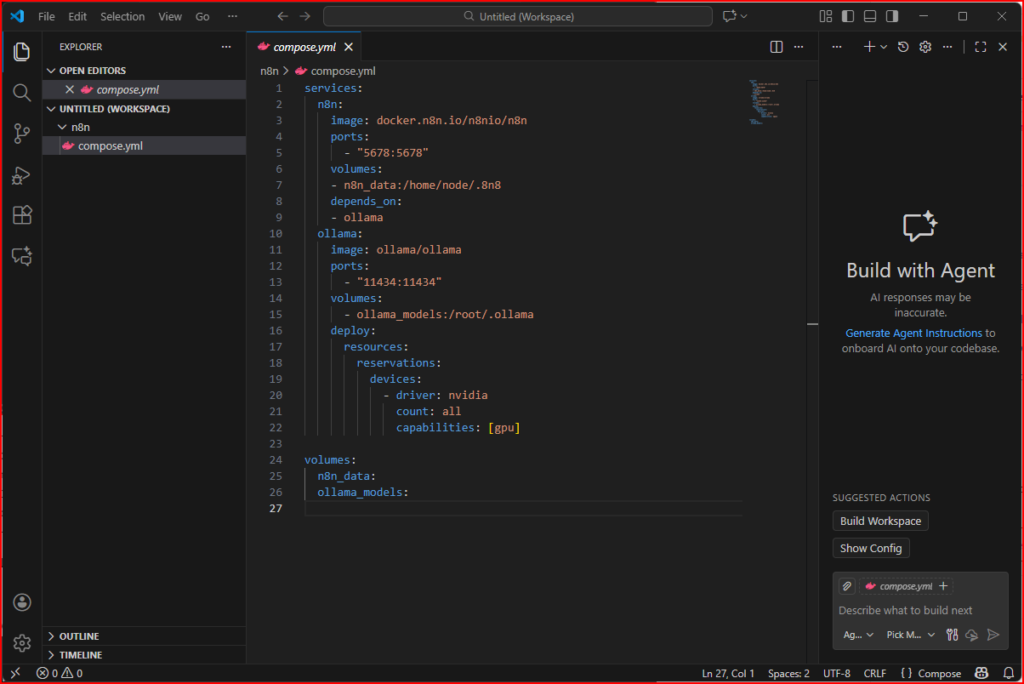Screen dimensions: 1024x684
Task: Open the Pick Model dropdown
Action: (910, 635)
